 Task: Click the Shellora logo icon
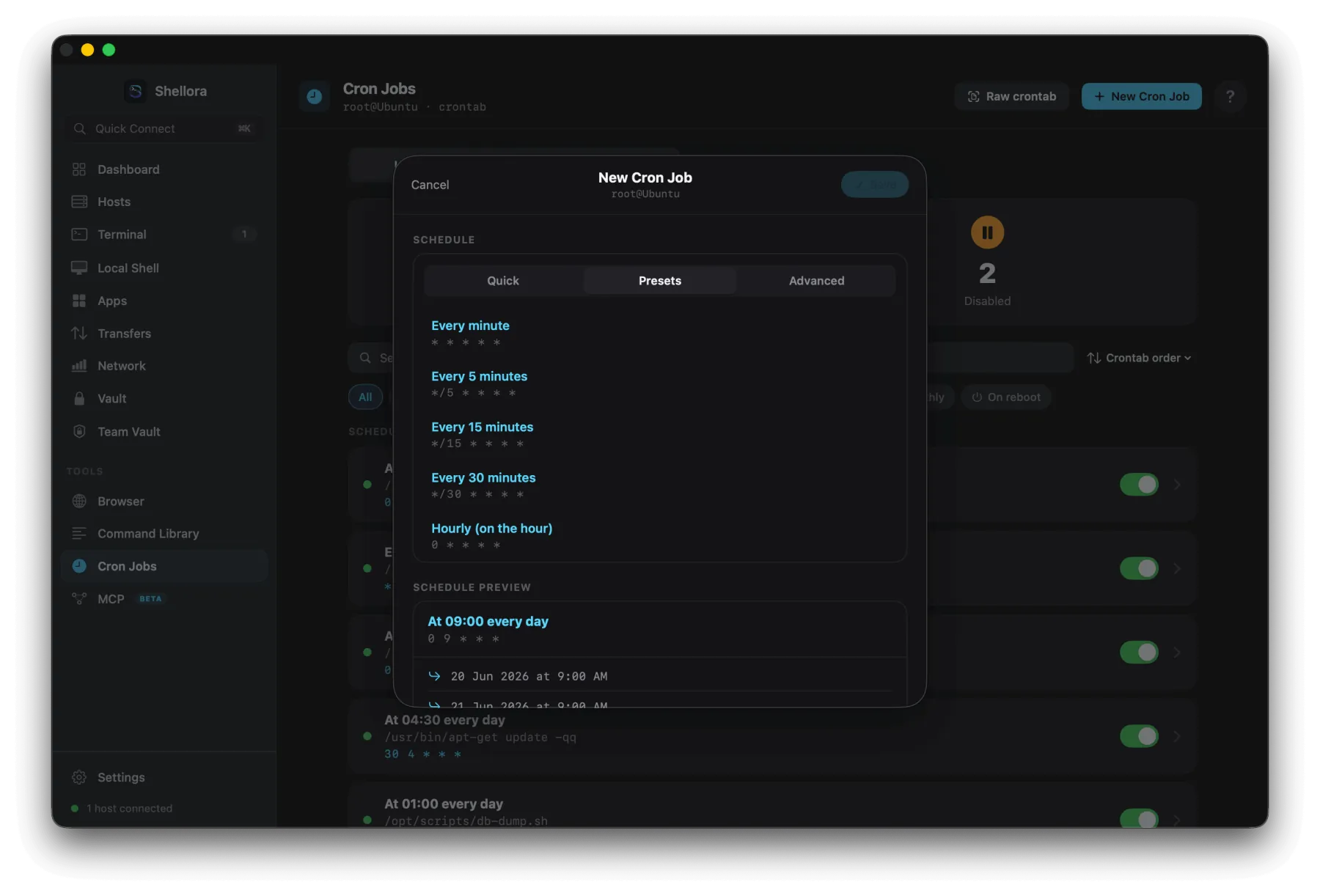(x=136, y=91)
